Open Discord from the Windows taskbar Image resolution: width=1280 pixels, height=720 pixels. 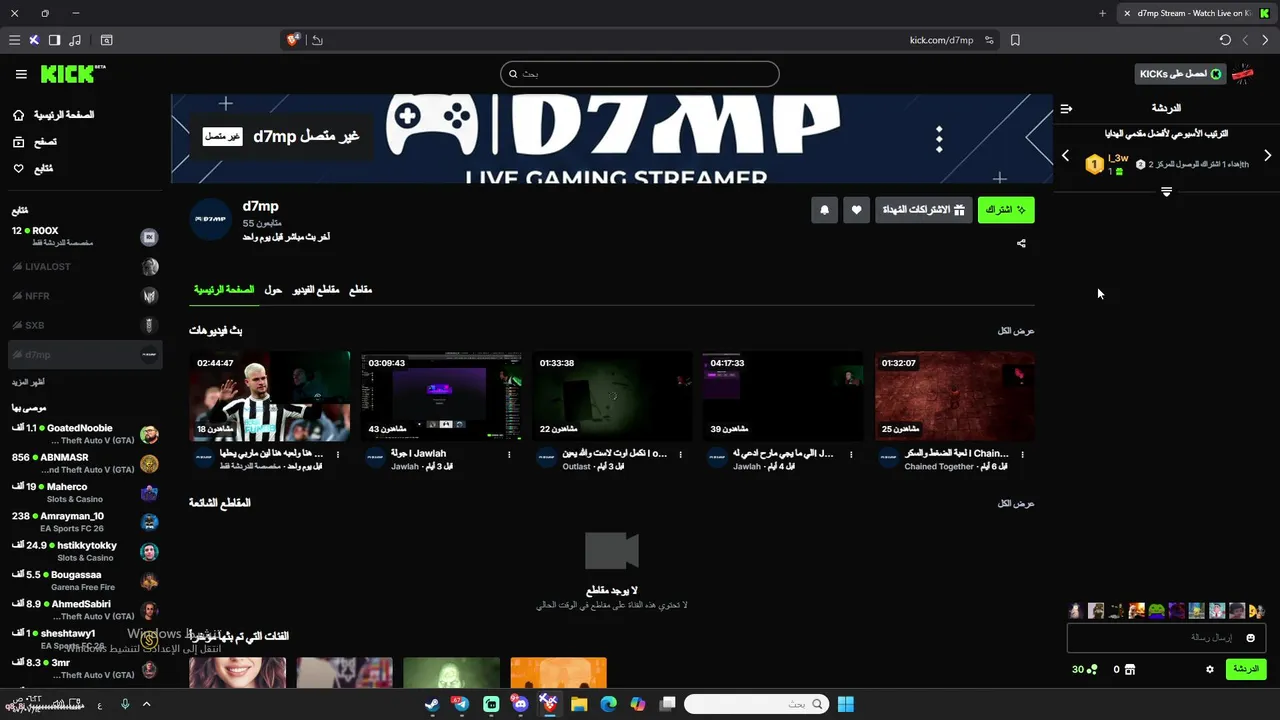tap(520, 704)
